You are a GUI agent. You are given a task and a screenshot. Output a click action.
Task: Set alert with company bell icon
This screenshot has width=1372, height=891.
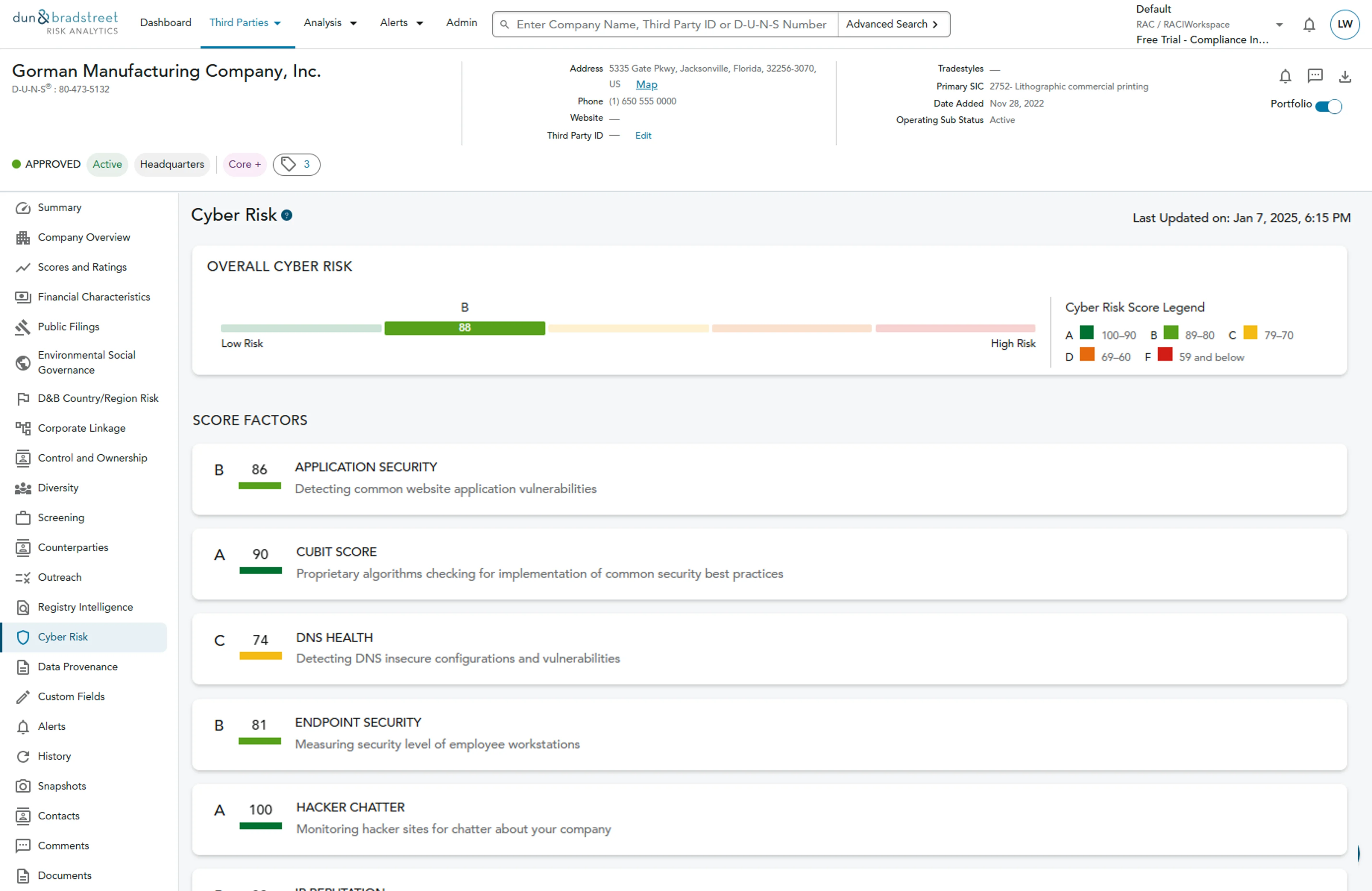click(x=1285, y=76)
